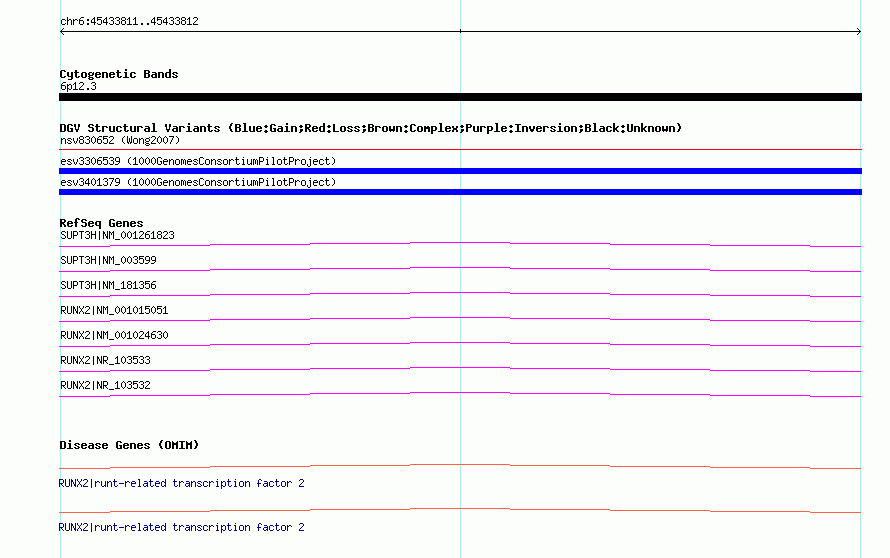This screenshot has height=558, width=890.
Task: Click the second orange OMIM gene line
Action: tap(460, 510)
